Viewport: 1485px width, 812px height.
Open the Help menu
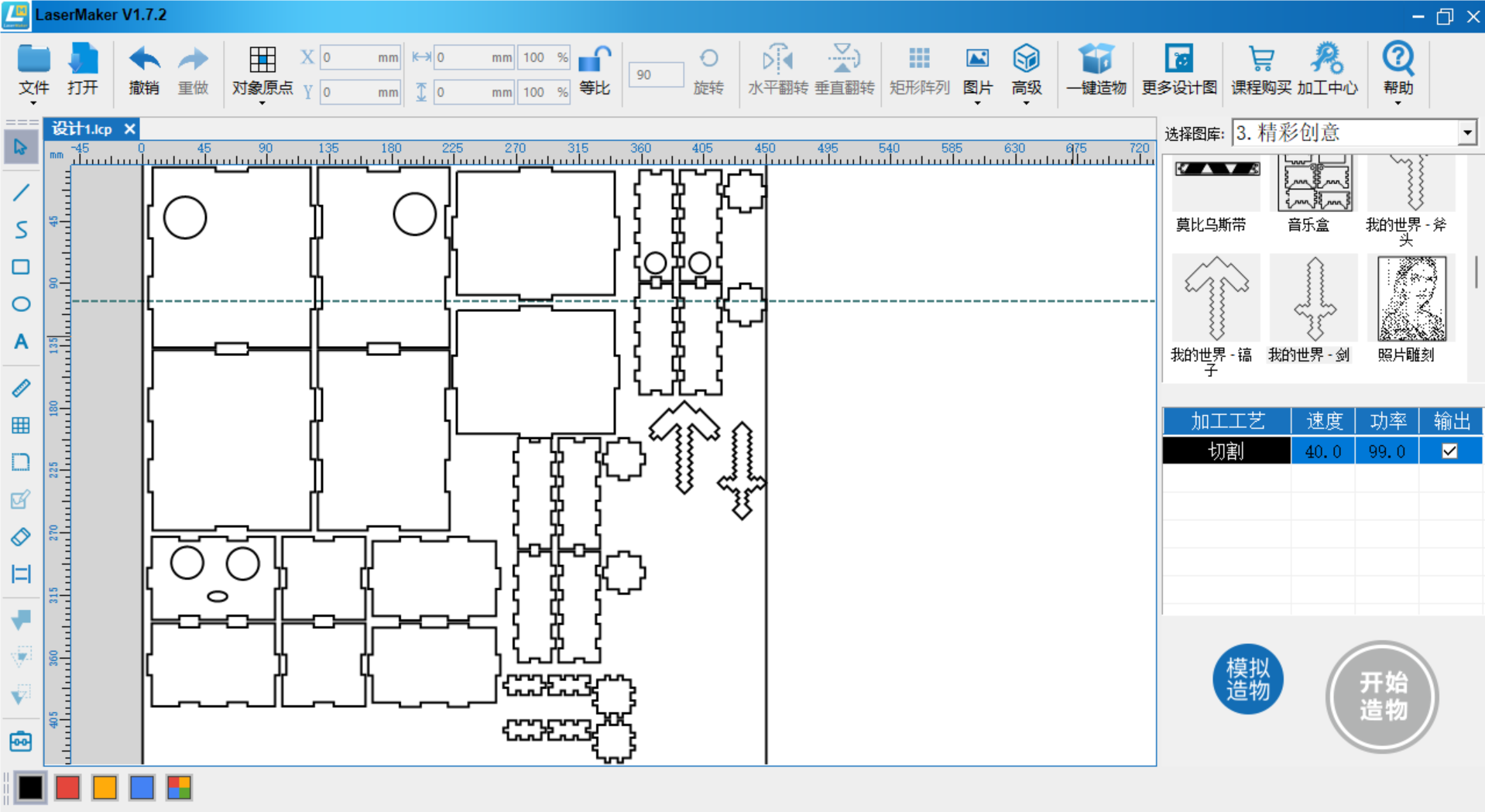tap(1398, 70)
